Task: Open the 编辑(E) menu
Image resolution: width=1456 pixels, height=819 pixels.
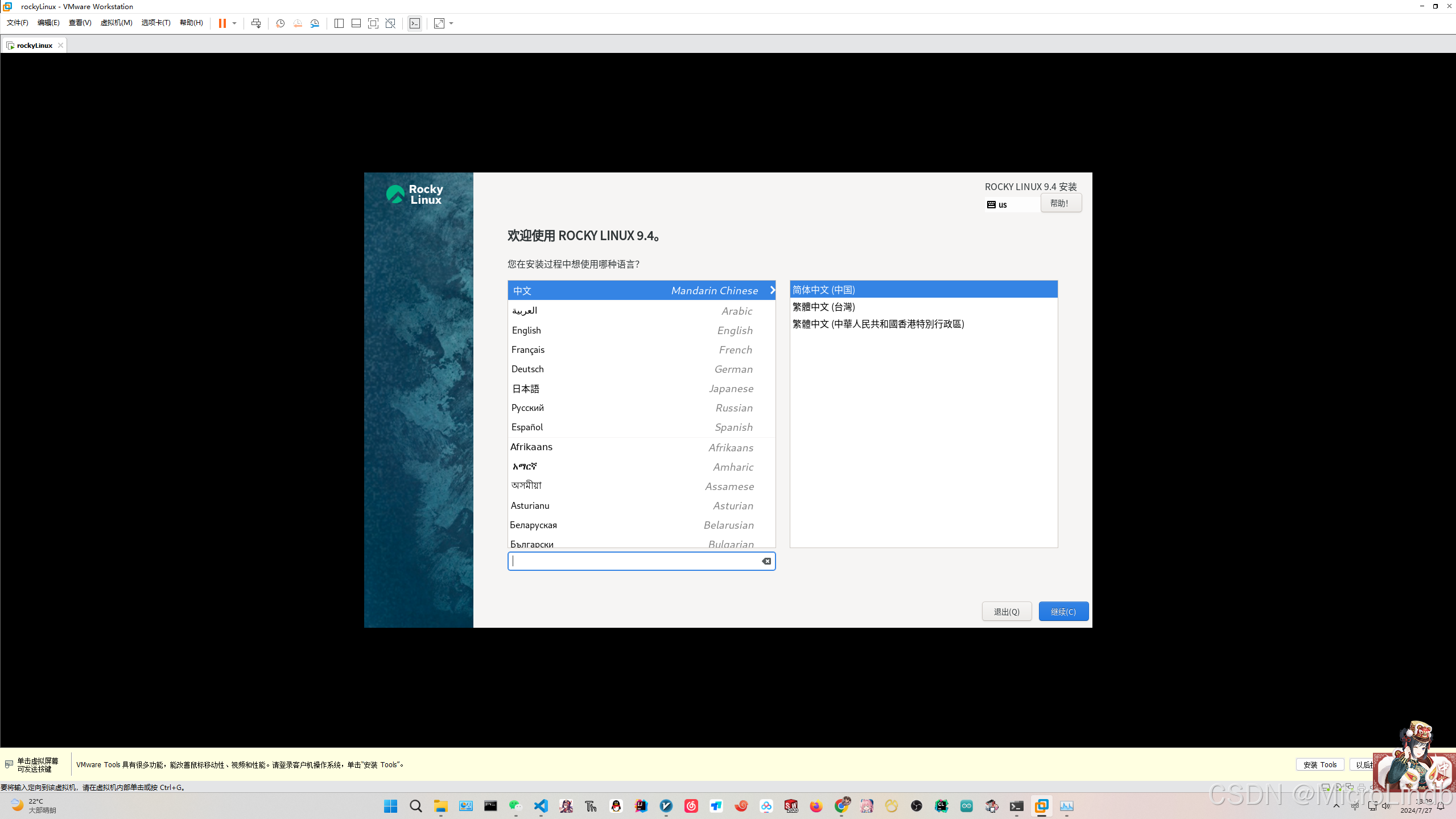Action: [x=48, y=23]
